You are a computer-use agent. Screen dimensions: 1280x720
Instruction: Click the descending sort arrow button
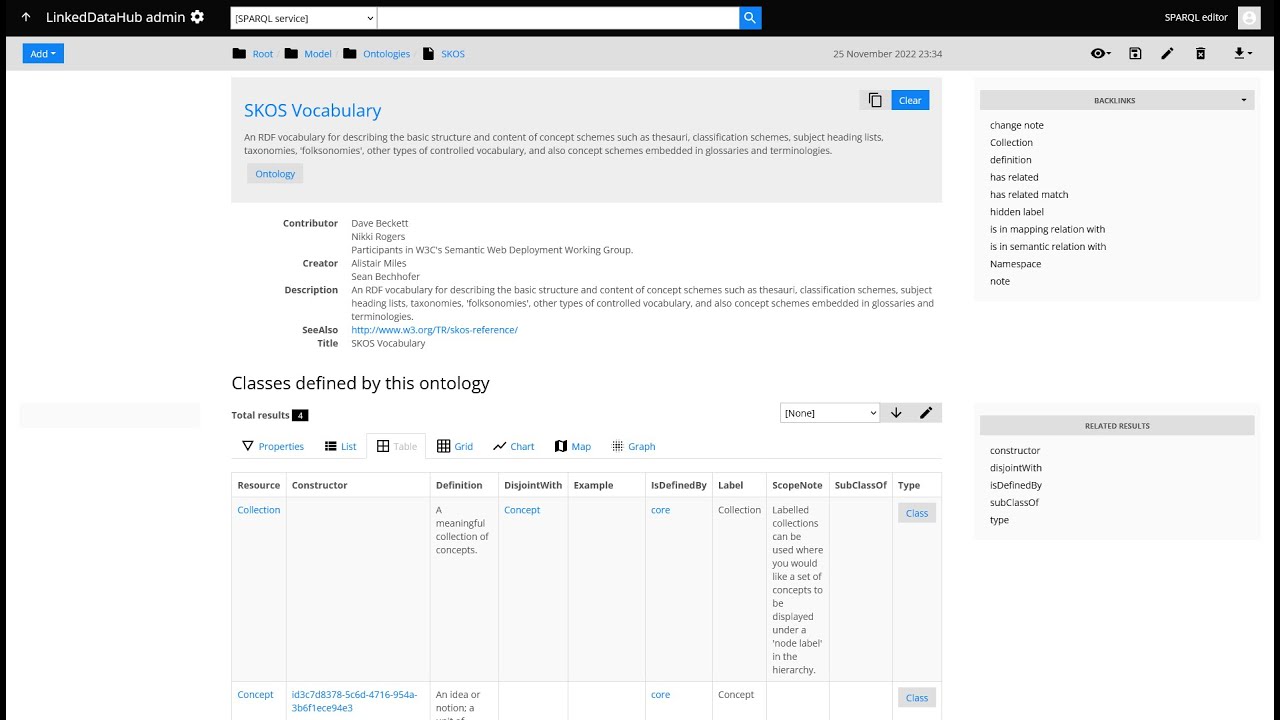click(x=896, y=413)
